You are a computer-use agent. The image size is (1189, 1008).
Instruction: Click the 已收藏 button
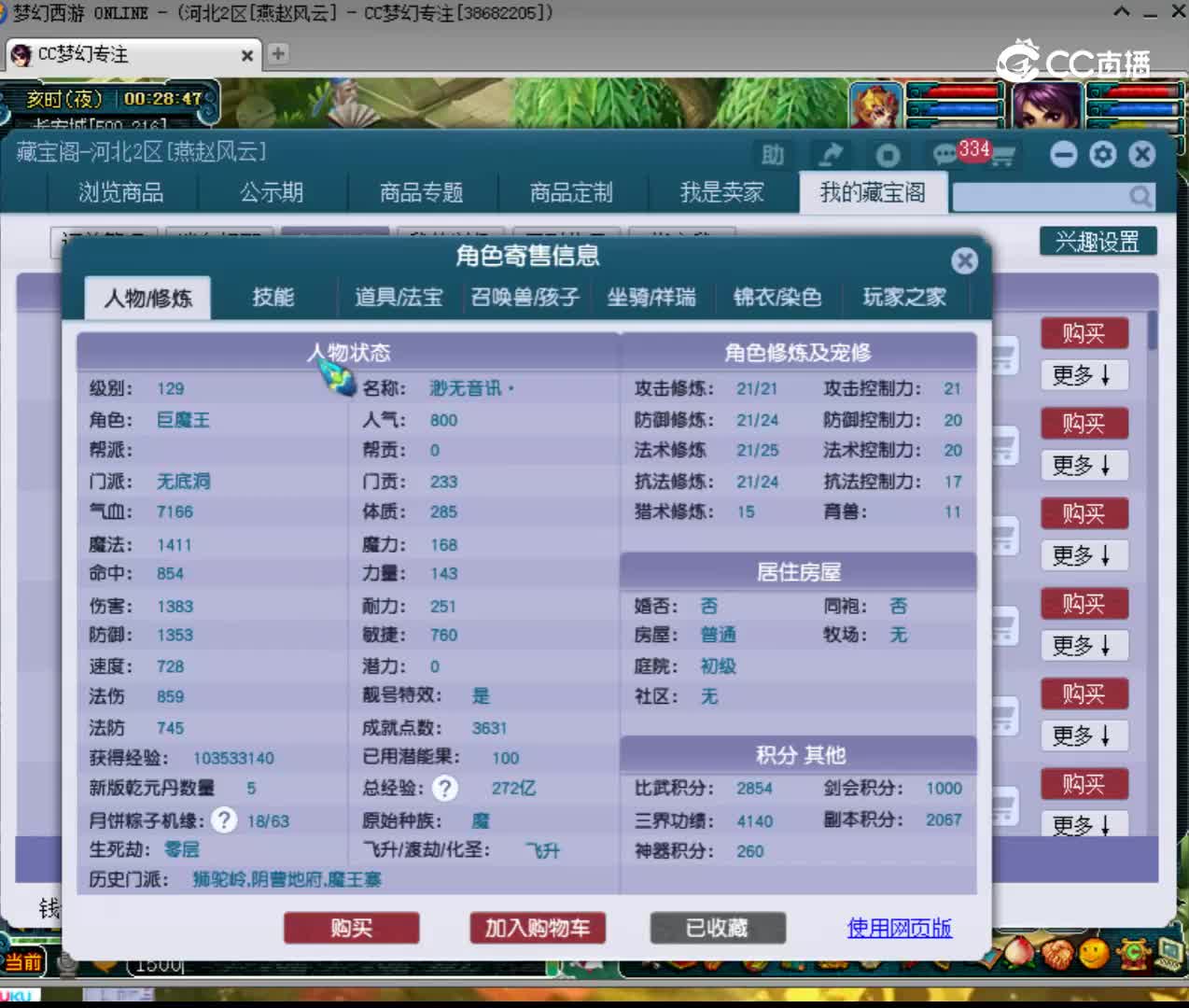pyautogui.click(x=717, y=928)
